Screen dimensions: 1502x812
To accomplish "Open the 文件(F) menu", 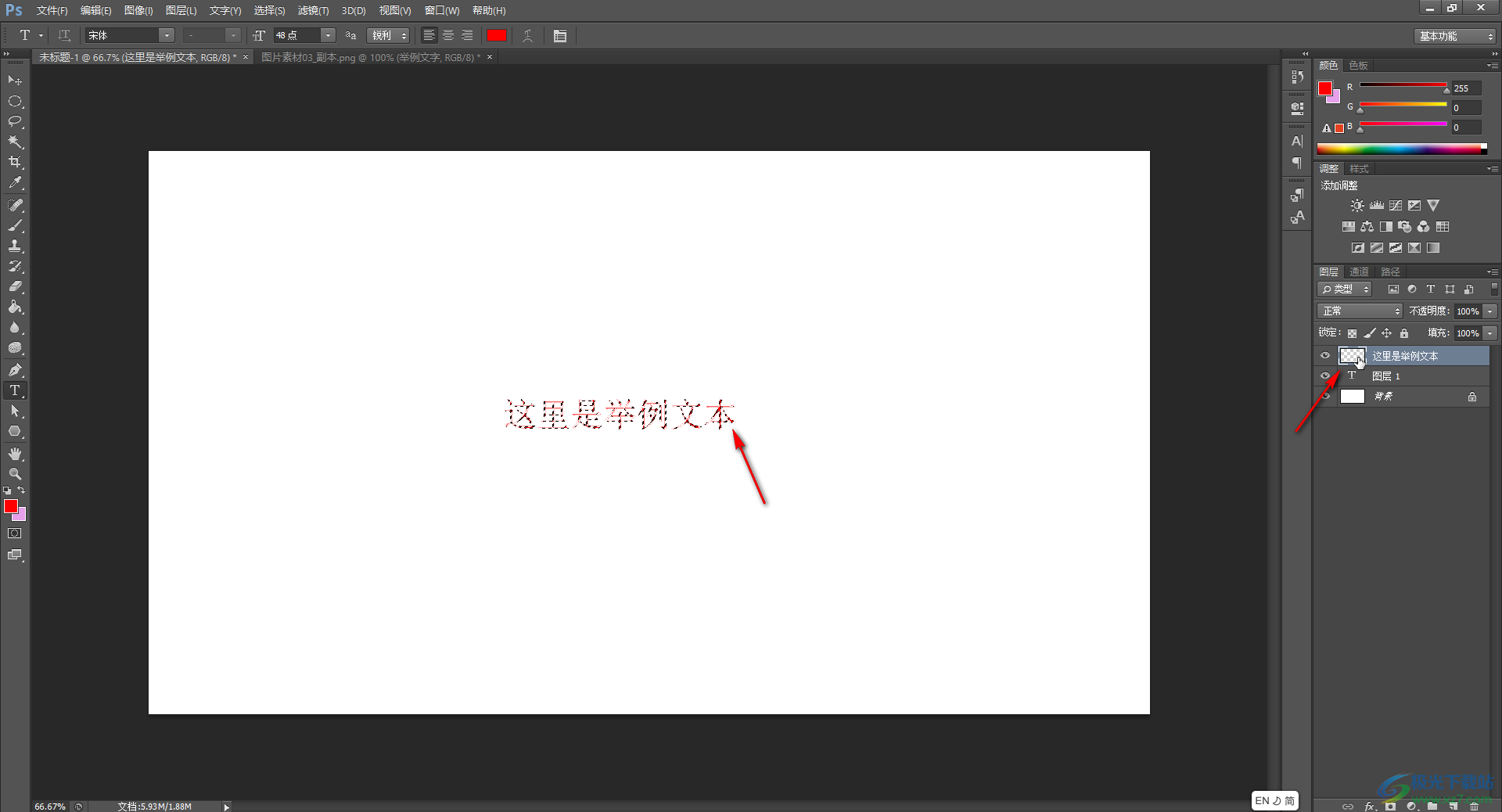I will pos(52,11).
